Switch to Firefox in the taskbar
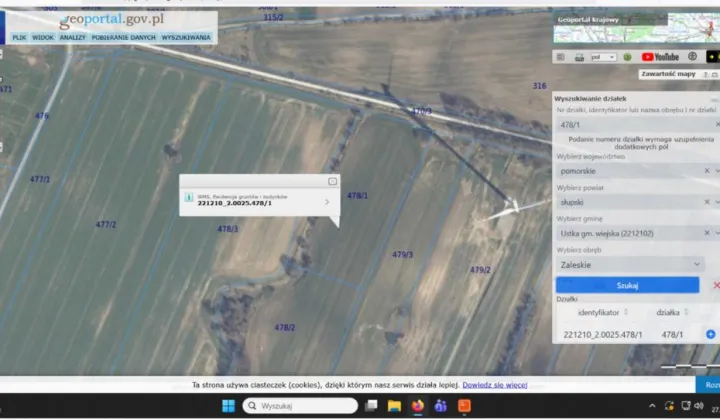 point(417,406)
